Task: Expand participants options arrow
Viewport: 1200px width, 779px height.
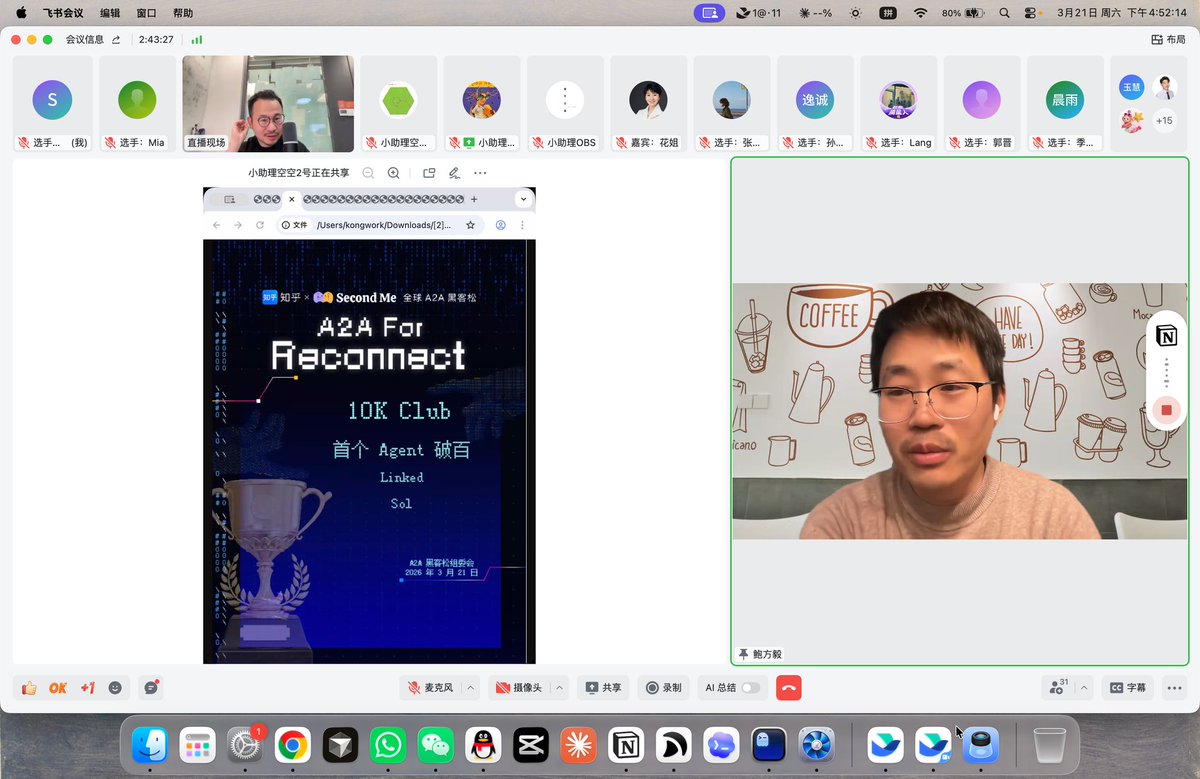Action: click(1084, 688)
